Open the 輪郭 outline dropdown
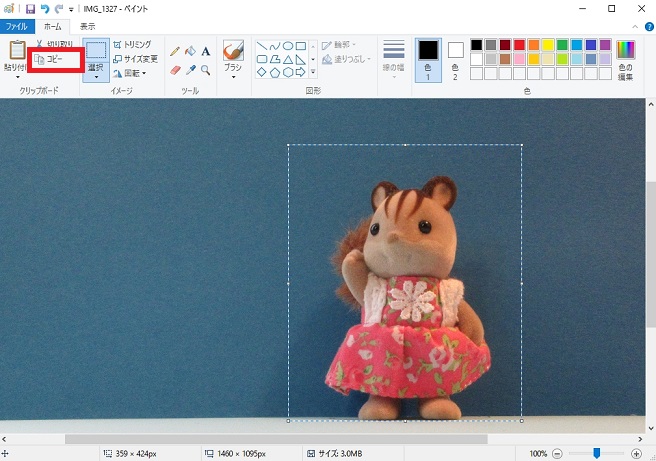This screenshot has height=461, width=656. 339,45
